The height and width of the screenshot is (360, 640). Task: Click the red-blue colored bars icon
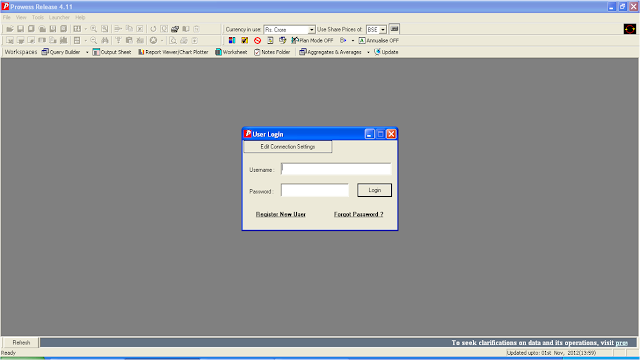[232, 40]
